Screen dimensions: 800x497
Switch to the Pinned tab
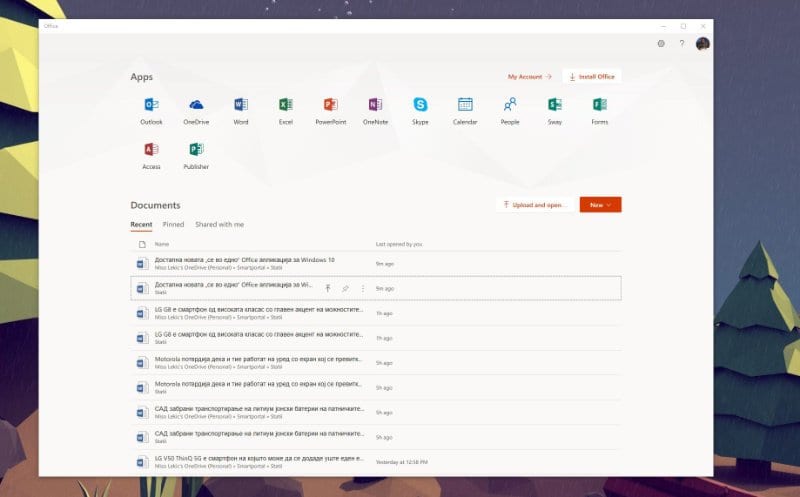click(173, 225)
